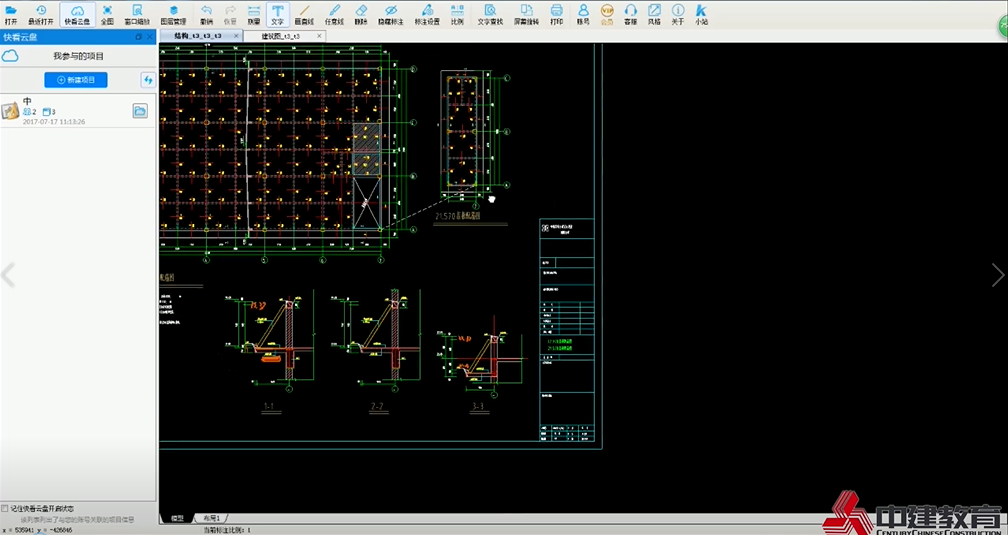Click the 21.570 plan title text

[x=460, y=217]
